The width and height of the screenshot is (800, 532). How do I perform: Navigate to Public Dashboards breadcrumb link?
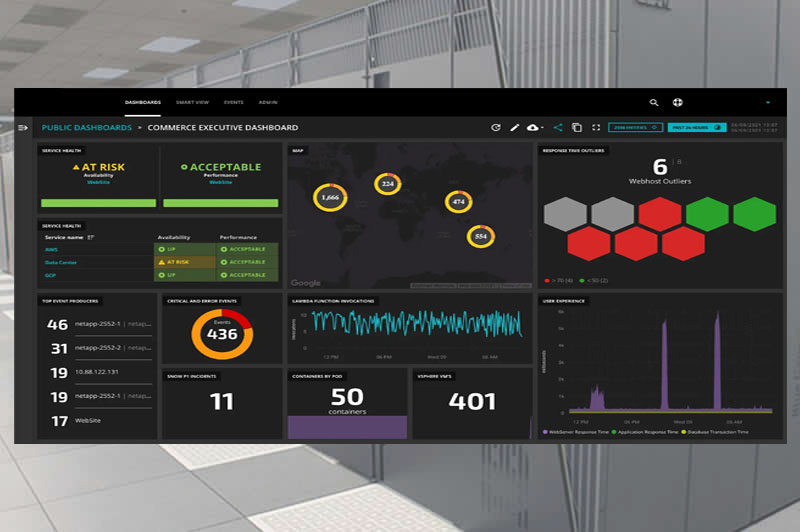click(86, 128)
